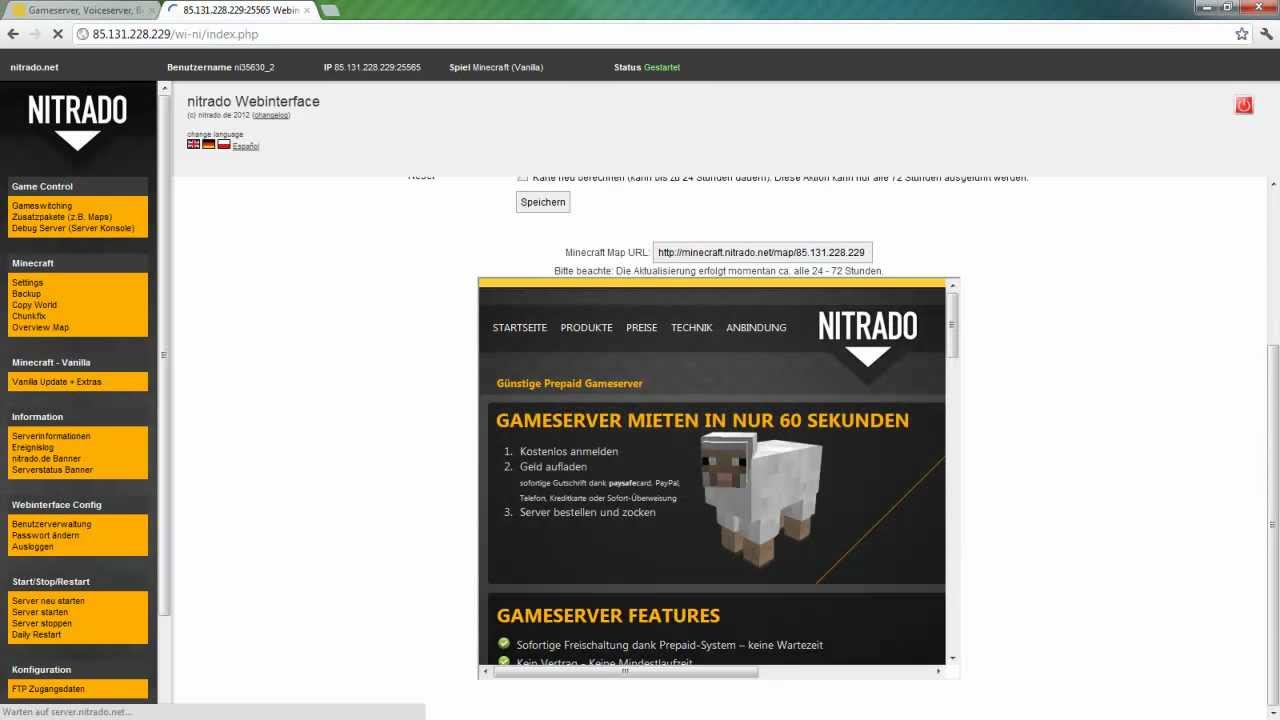
Task: Open the Chunkfix link
Action: click(29, 316)
